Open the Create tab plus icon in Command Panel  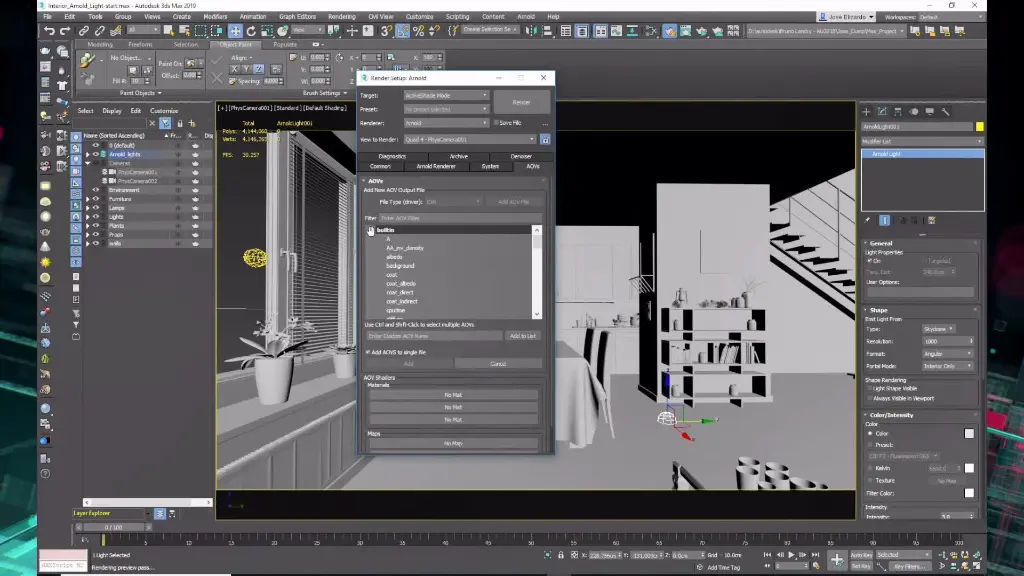[x=866, y=112]
